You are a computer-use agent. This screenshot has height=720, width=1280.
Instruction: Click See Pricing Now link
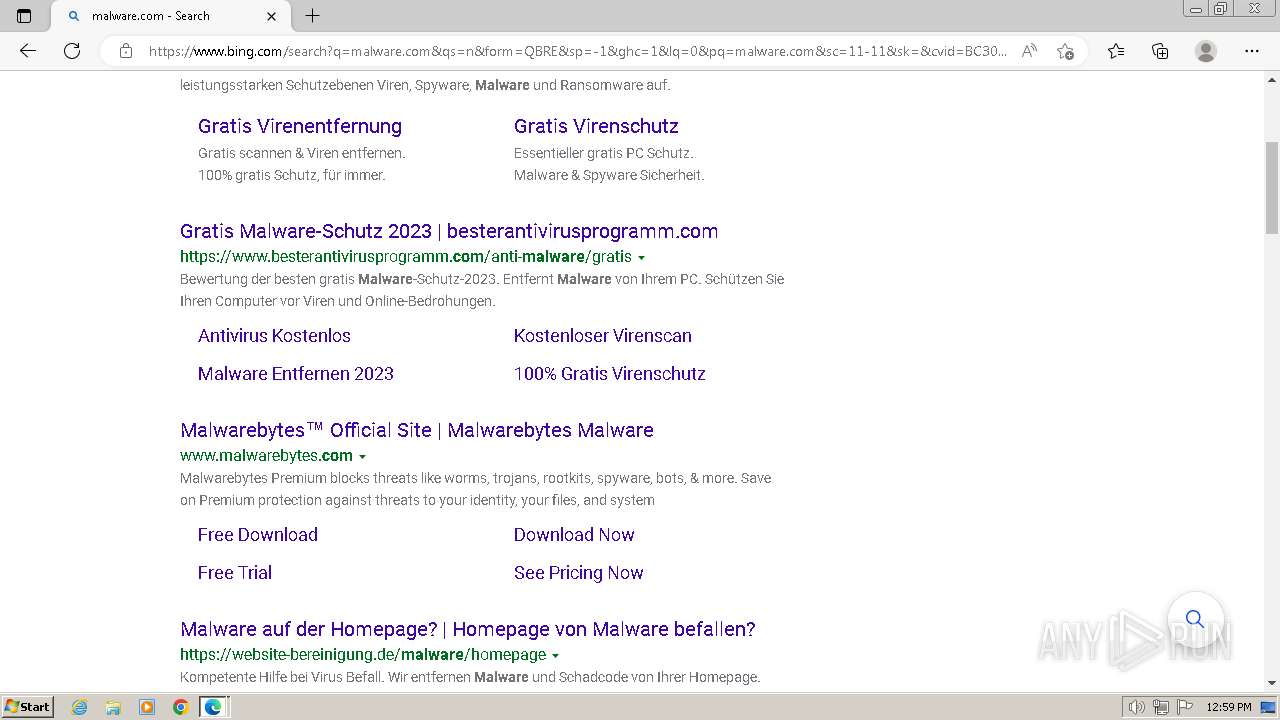pos(579,573)
